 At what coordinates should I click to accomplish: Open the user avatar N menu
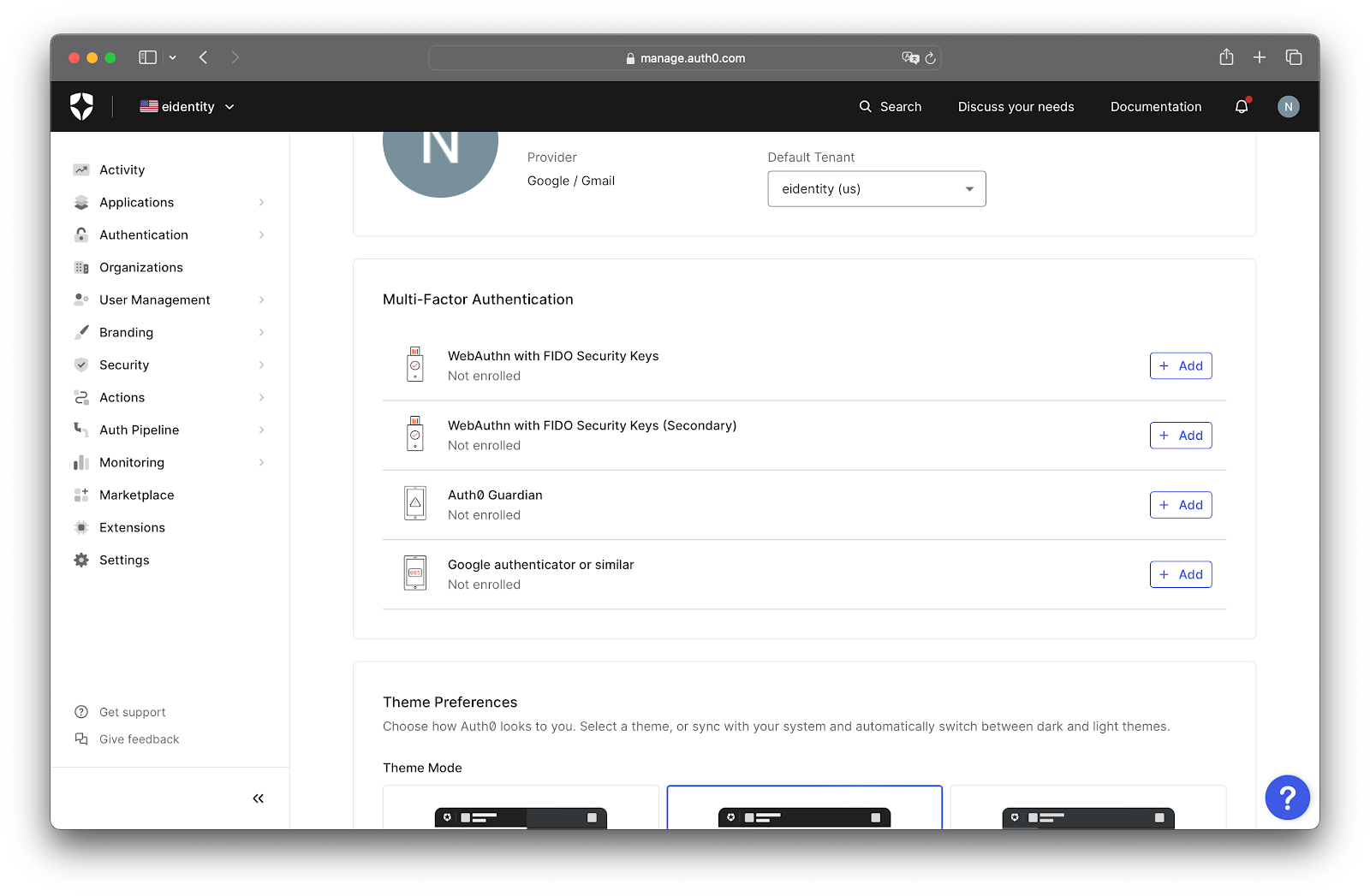[x=1288, y=107]
